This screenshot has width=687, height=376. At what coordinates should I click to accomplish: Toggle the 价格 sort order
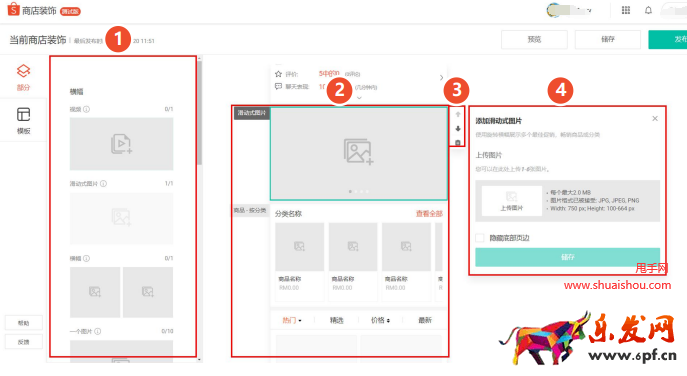(380, 320)
